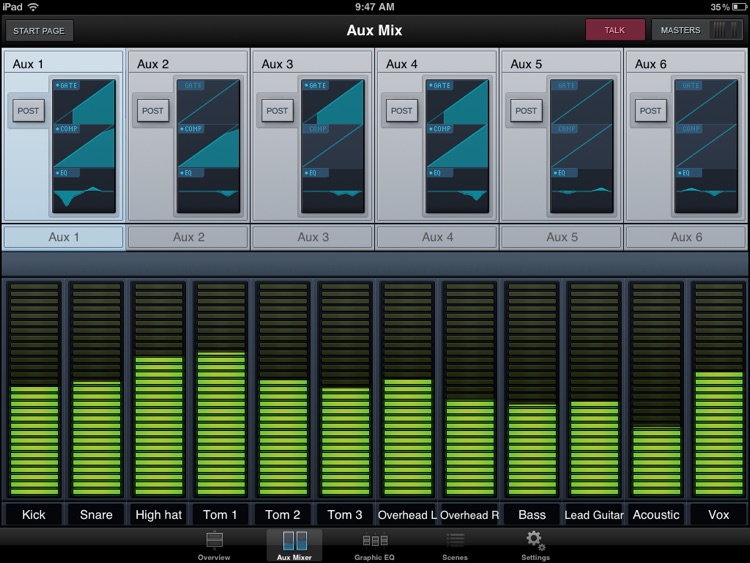Adjust the Tom 1 send level meter
The height and width of the screenshot is (563, 750).
[x=221, y=389]
